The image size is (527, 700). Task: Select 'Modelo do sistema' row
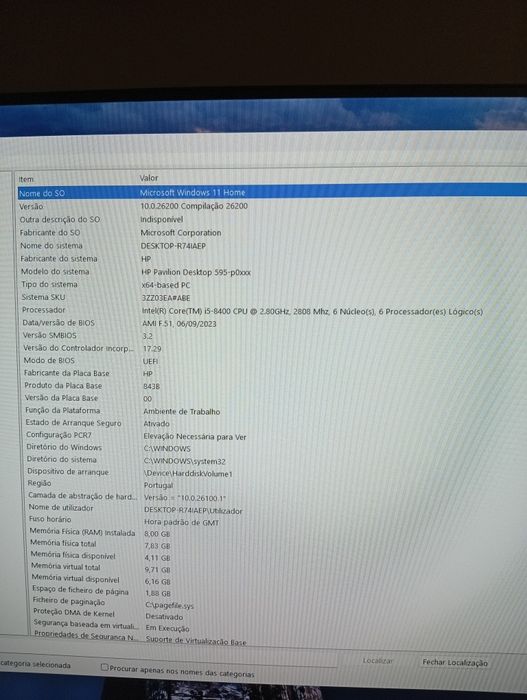(55, 271)
